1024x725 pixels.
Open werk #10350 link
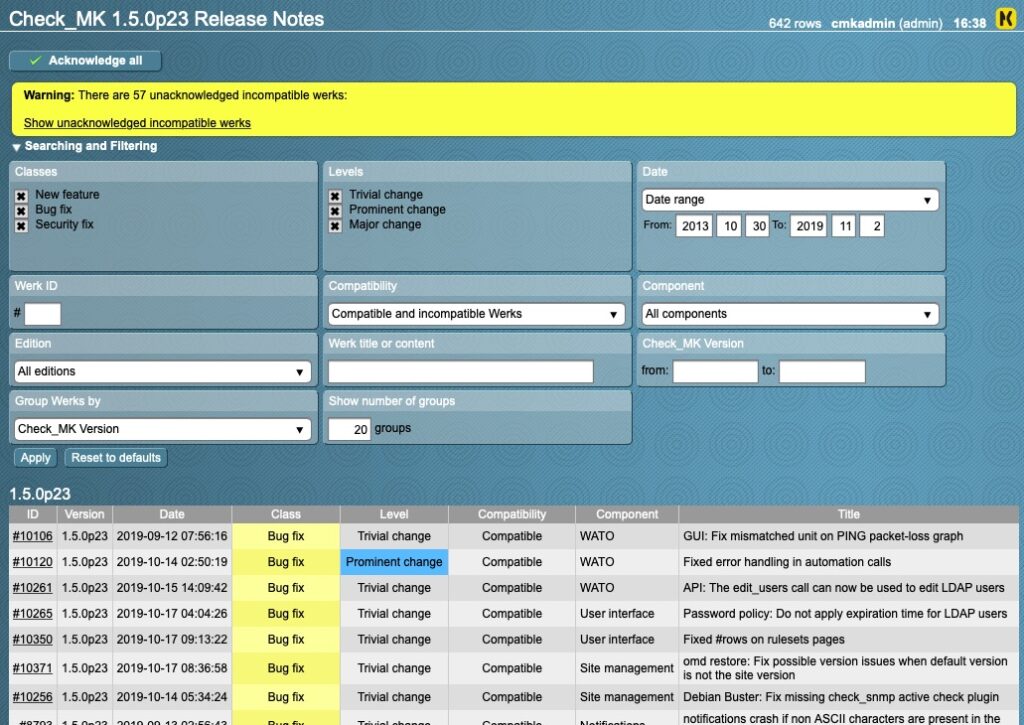(33, 639)
